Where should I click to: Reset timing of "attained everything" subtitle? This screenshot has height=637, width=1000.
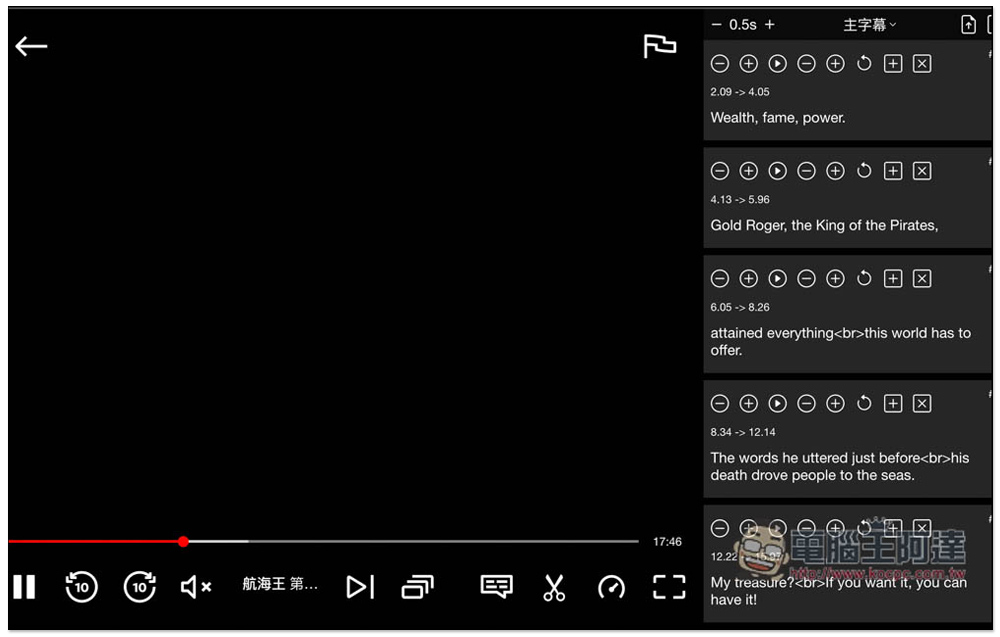pyautogui.click(x=864, y=279)
